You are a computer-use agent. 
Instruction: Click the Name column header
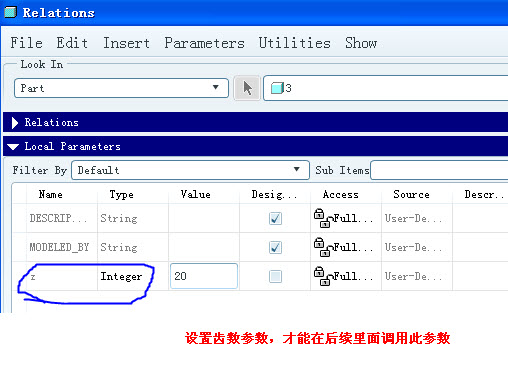50,194
